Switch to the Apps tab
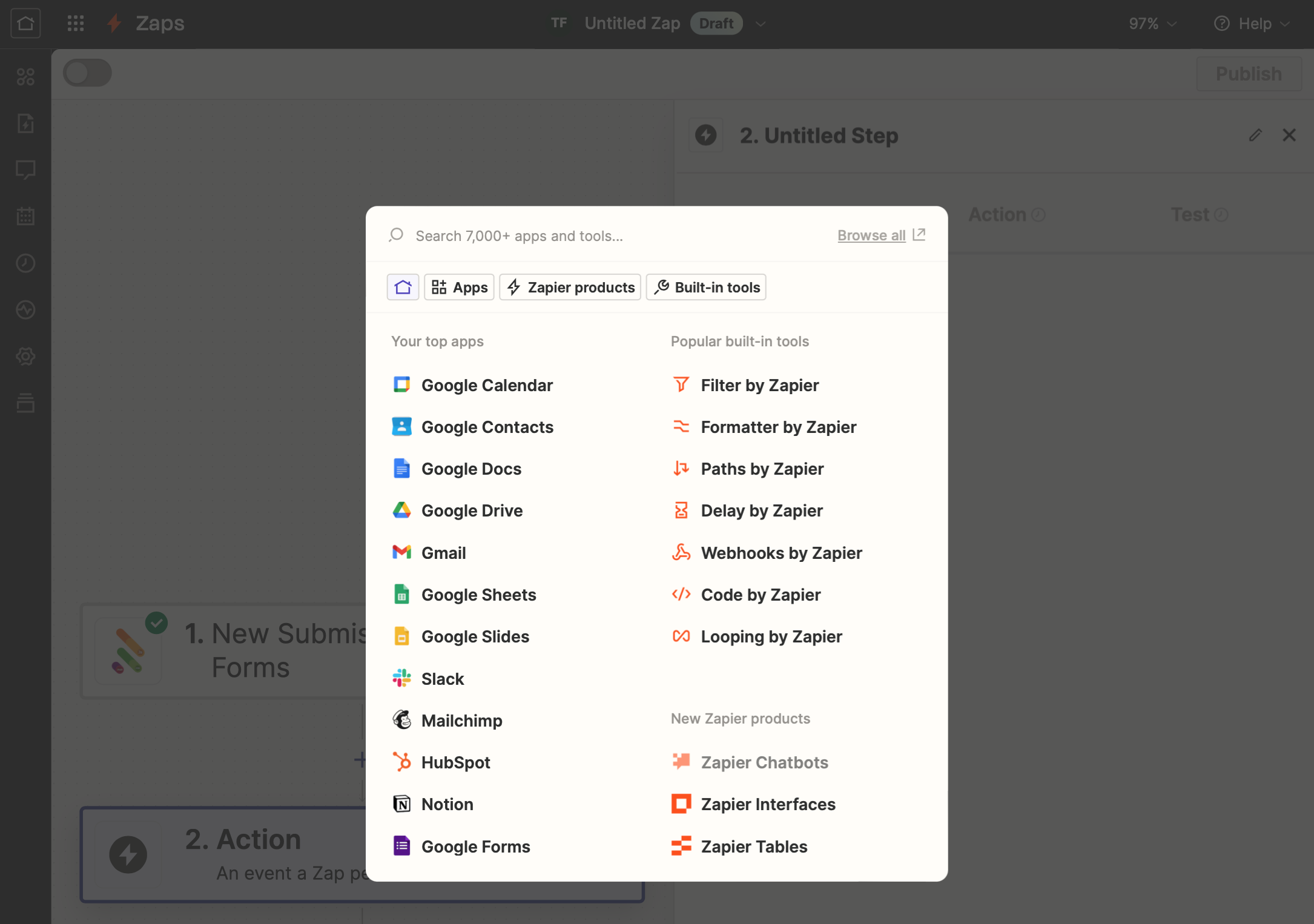 click(x=459, y=287)
